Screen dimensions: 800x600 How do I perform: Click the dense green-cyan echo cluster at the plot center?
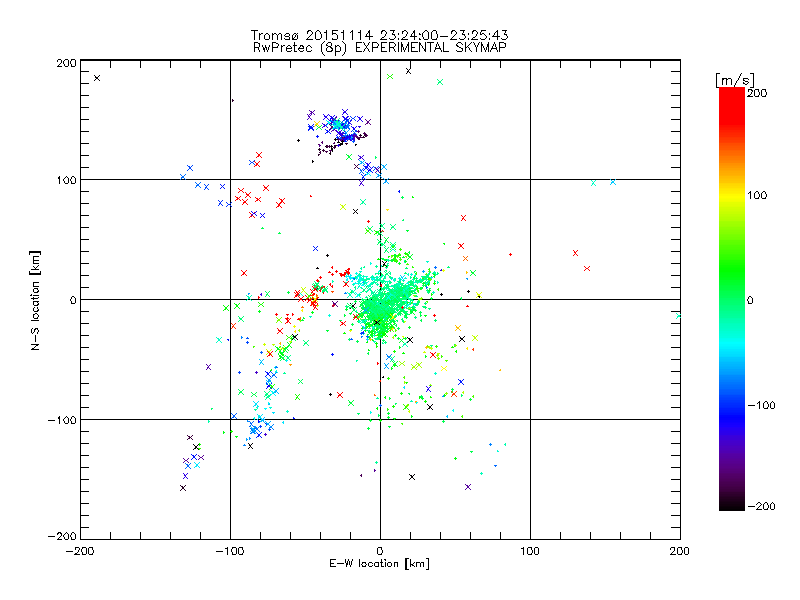pyautogui.click(x=385, y=301)
